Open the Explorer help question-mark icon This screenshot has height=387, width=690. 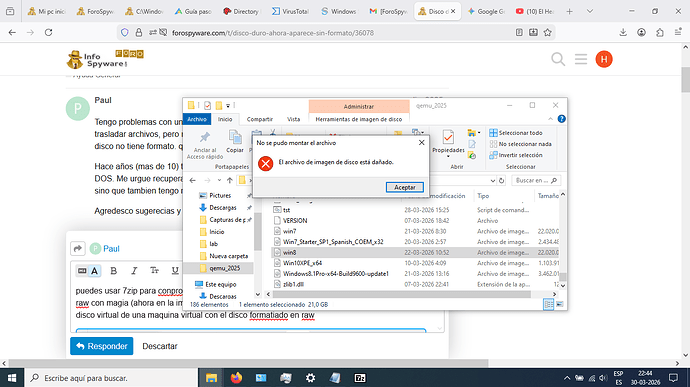coord(561,119)
